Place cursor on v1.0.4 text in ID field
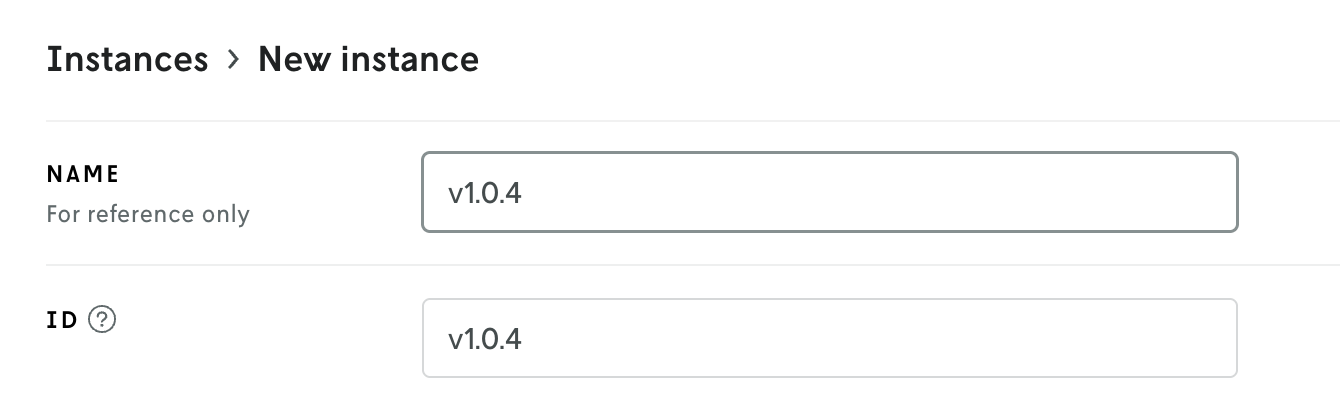 (x=485, y=339)
